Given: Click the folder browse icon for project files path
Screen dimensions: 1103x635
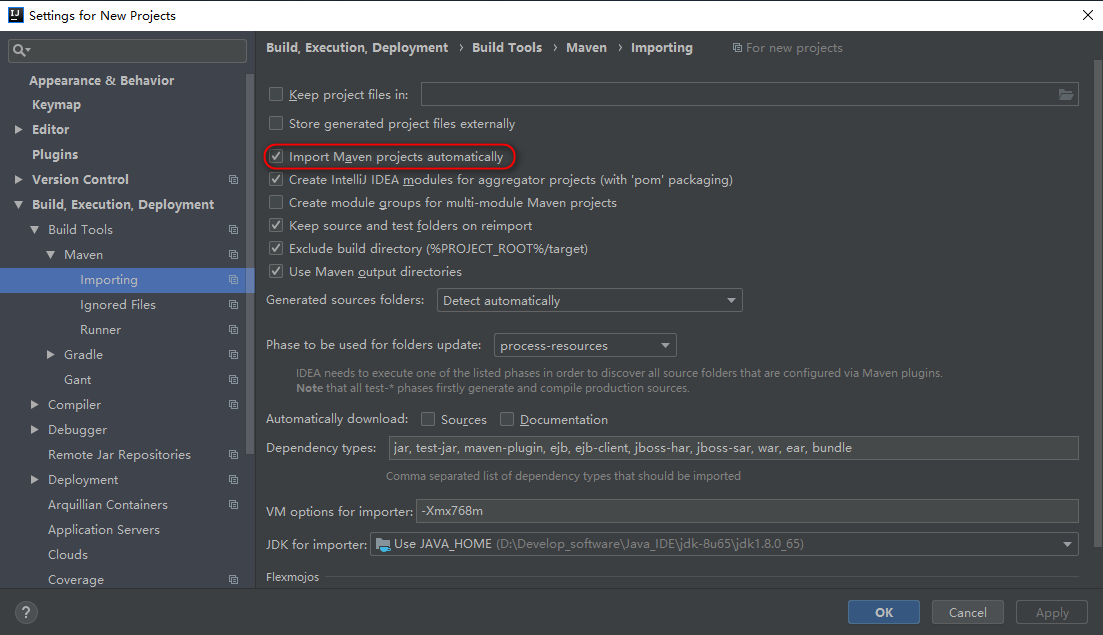Looking at the screenshot, I should 1066,94.
